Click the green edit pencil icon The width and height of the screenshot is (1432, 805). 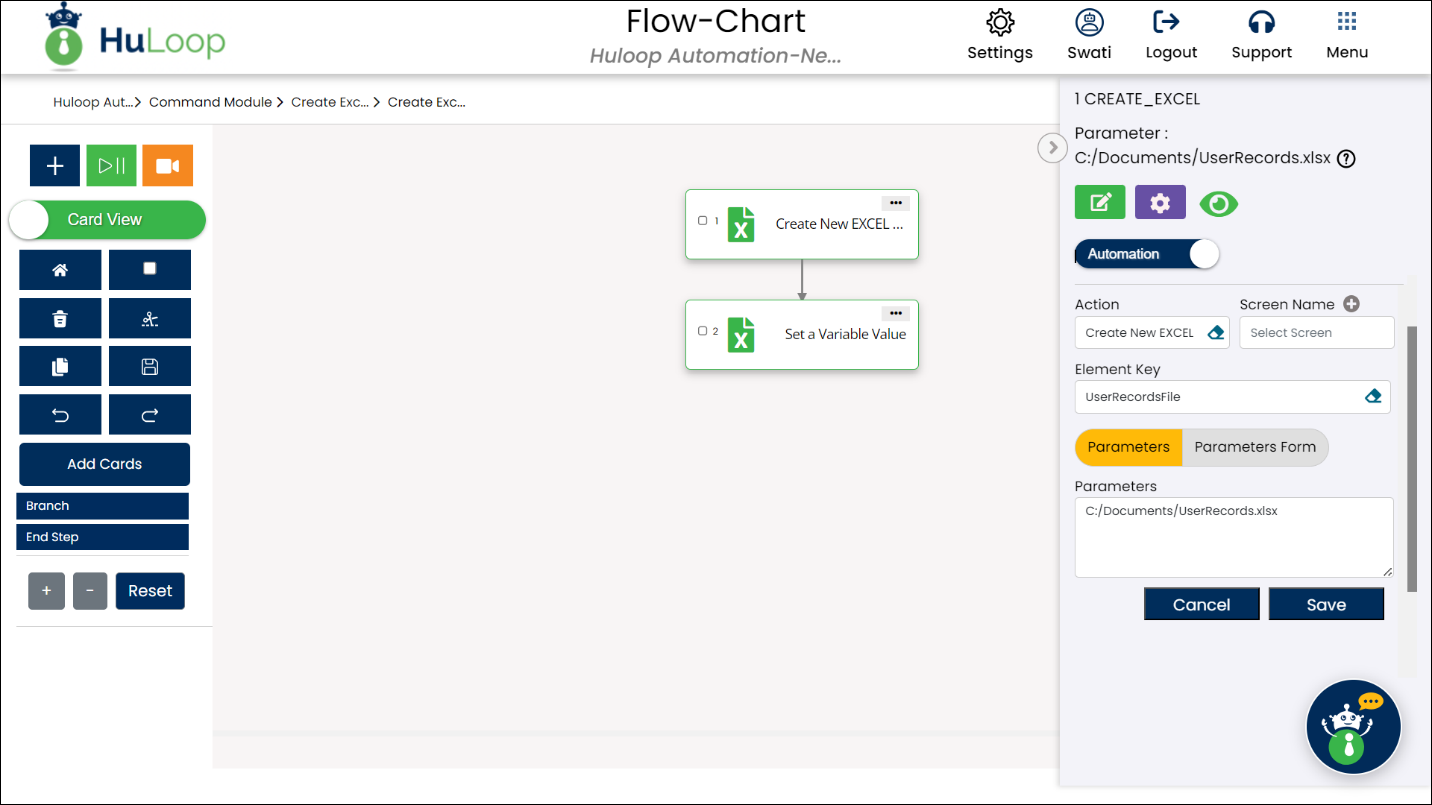tap(1100, 203)
